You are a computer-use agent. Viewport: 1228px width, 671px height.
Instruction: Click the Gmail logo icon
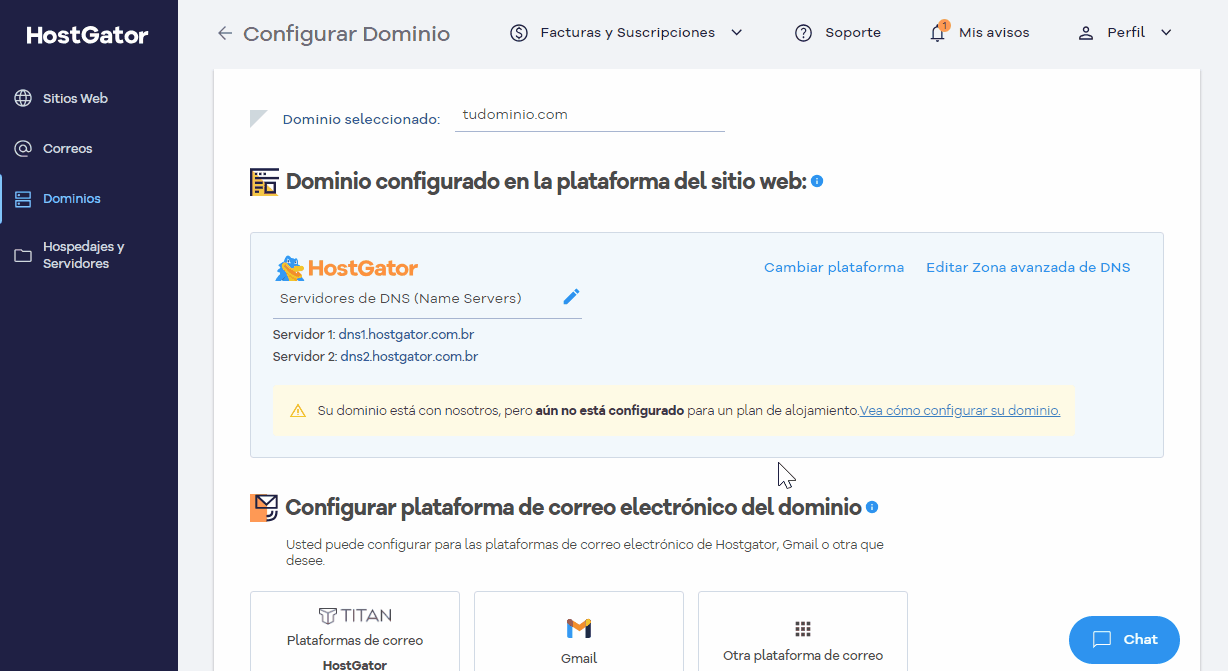click(x=579, y=628)
